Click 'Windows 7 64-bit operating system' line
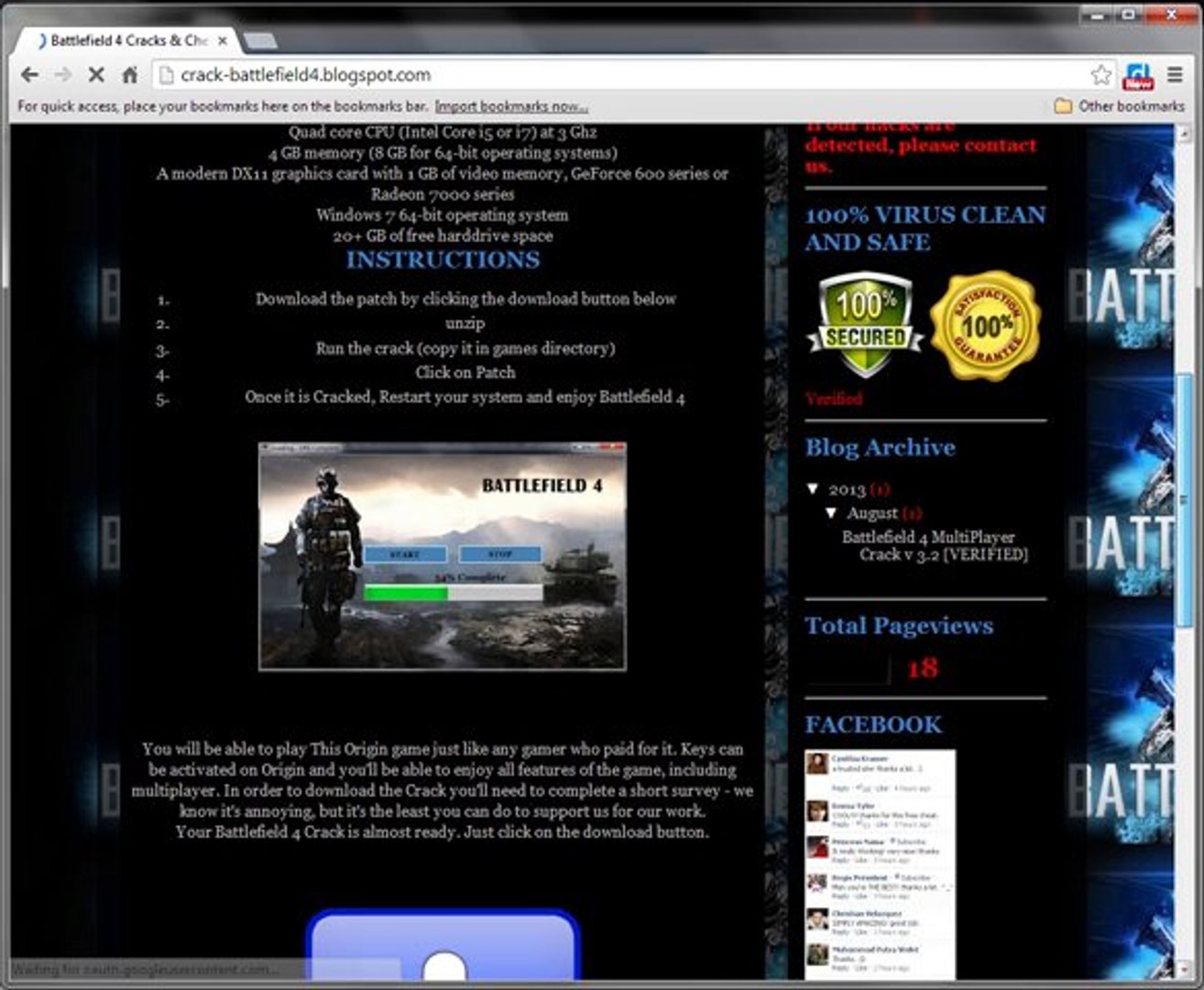The image size is (1204, 990). click(x=442, y=215)
